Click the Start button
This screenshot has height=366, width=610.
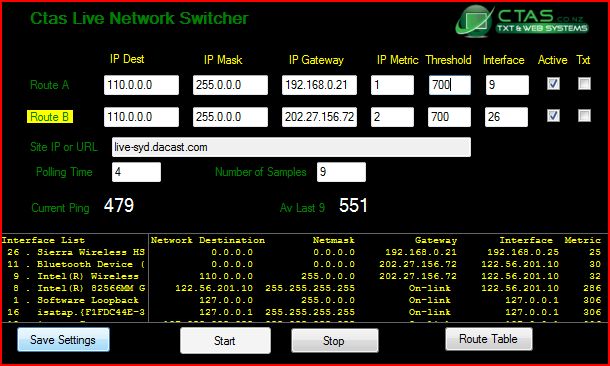[x=225, y=341]
